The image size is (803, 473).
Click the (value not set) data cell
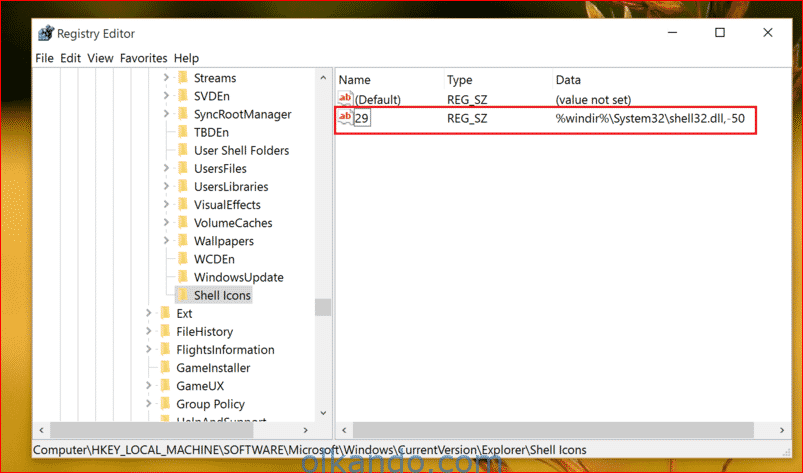593,99
